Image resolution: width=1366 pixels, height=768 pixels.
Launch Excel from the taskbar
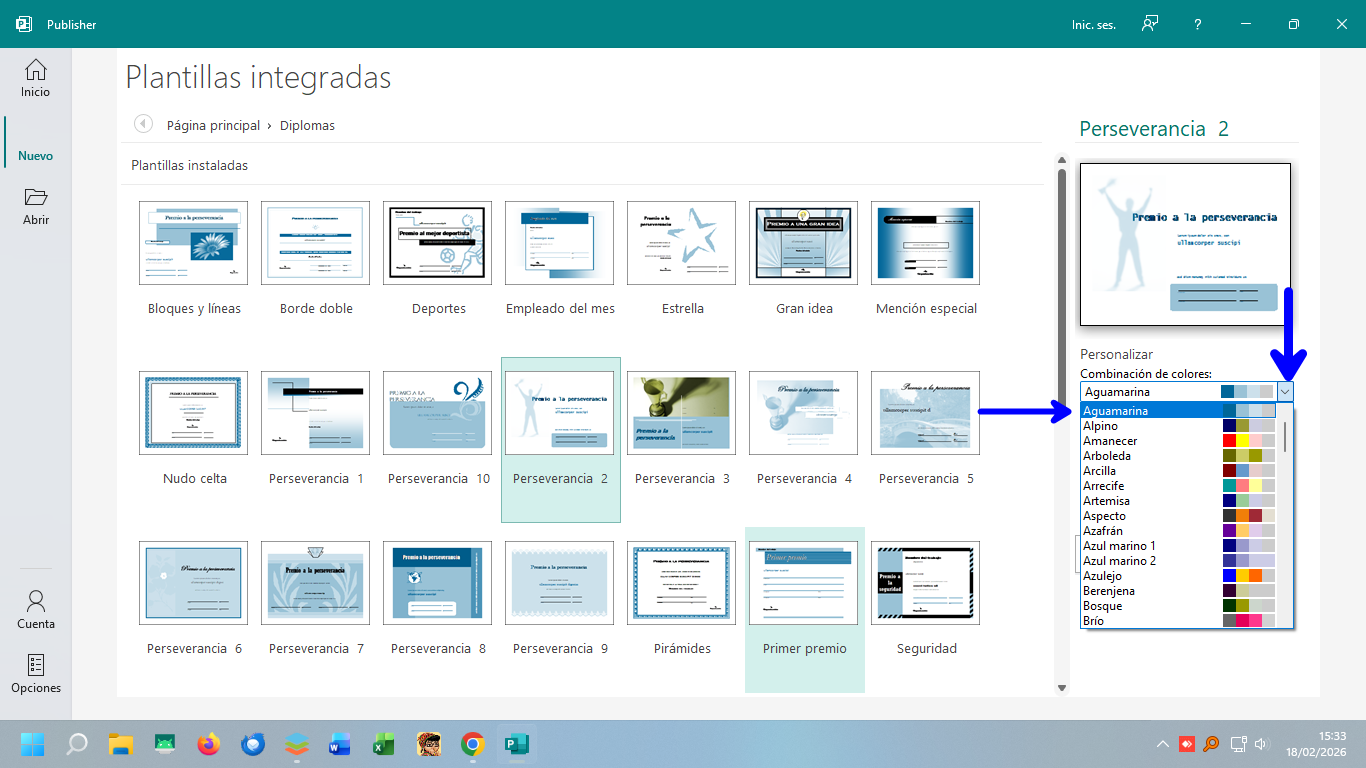[x=383, y=744]
